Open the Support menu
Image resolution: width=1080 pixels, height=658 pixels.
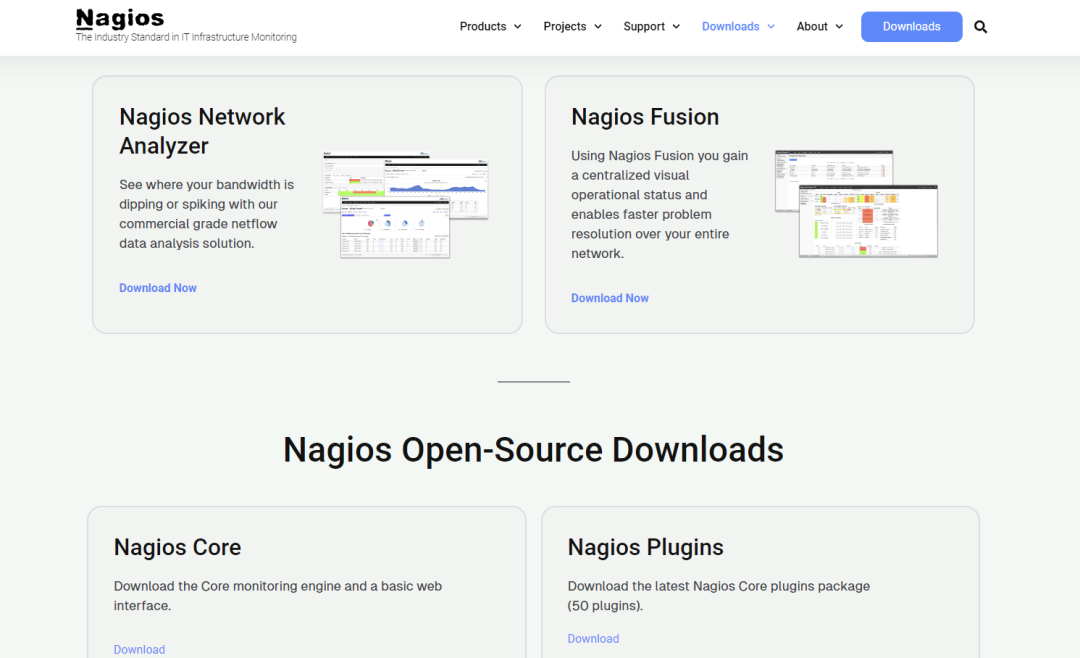pyautogui.click(x=644, y=26)
